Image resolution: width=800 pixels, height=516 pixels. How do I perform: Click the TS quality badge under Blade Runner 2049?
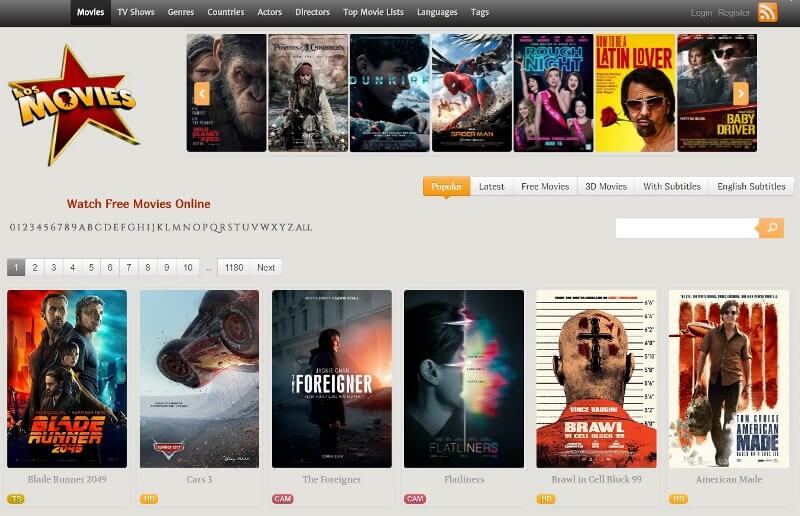(x=15, y=498)
